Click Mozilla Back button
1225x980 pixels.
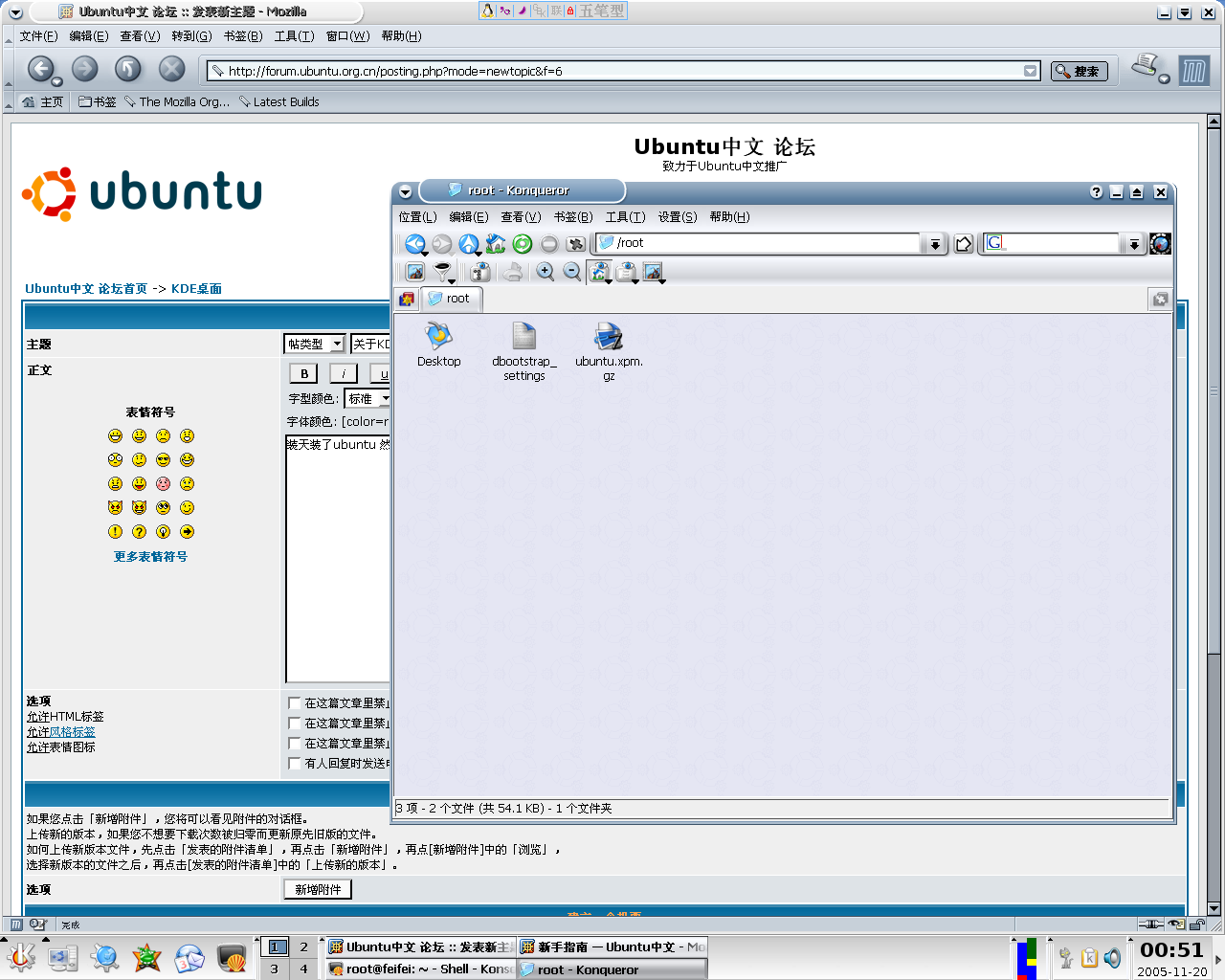click(40, 69)
